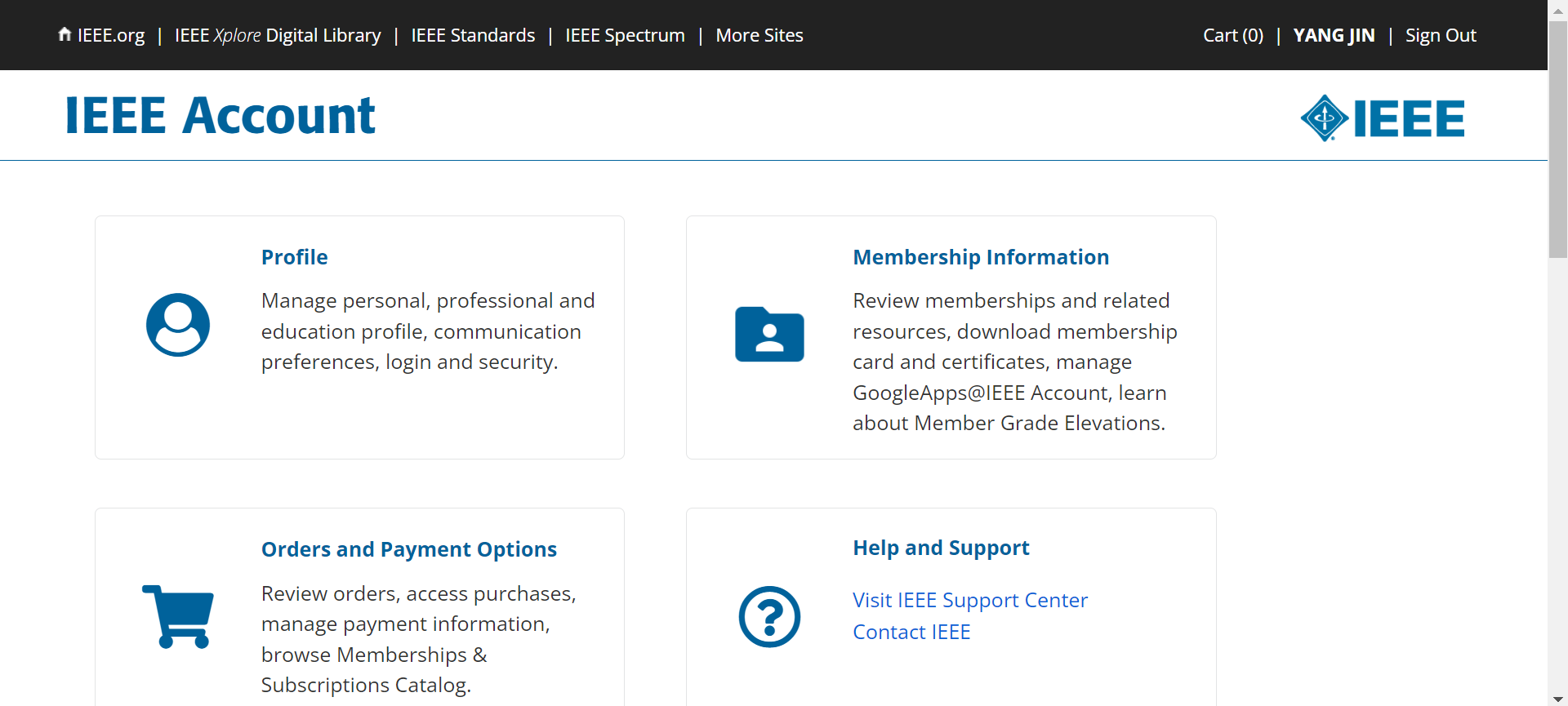
Task: Click the Help question mark icon
Action: click(769, 617)
